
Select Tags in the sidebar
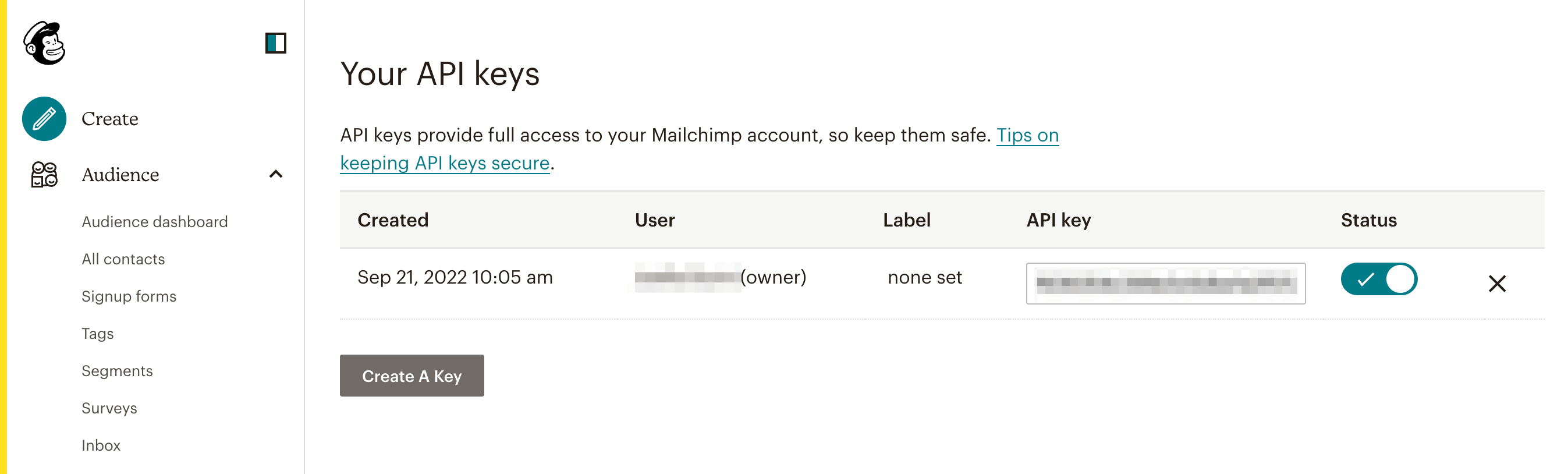pos(97,334)
